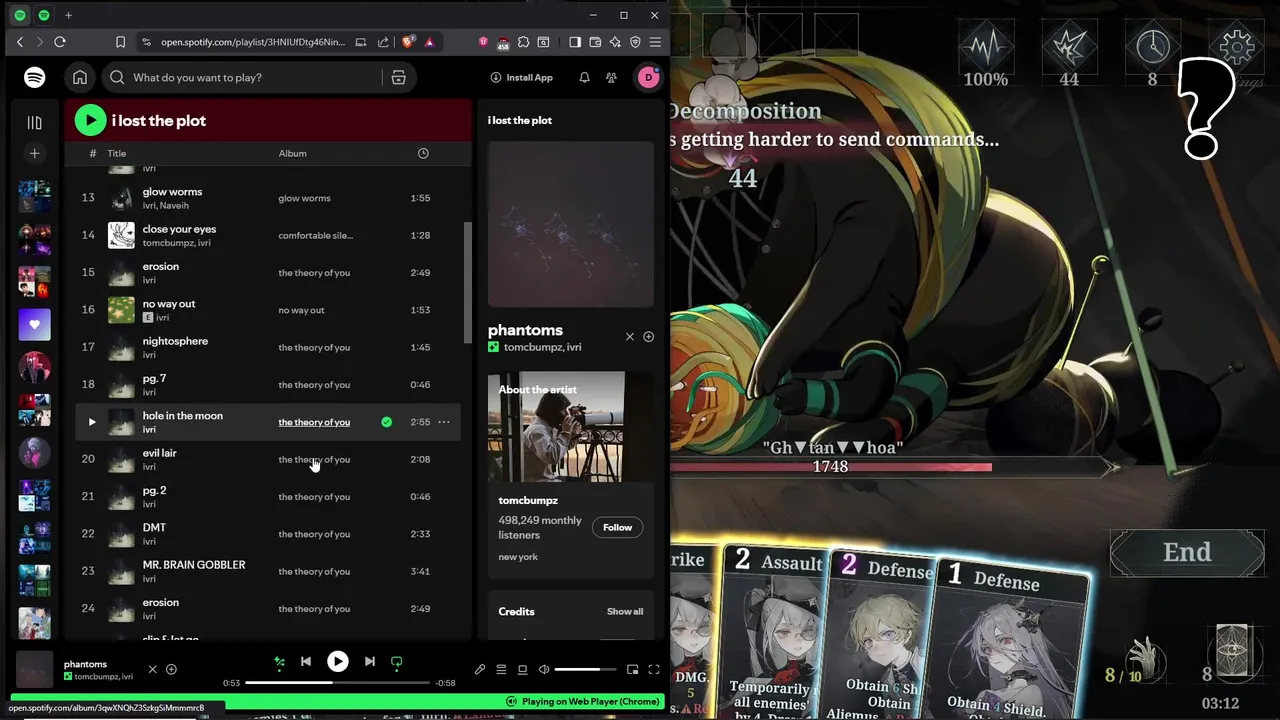Open Connect to a device icon

[522, 669]
